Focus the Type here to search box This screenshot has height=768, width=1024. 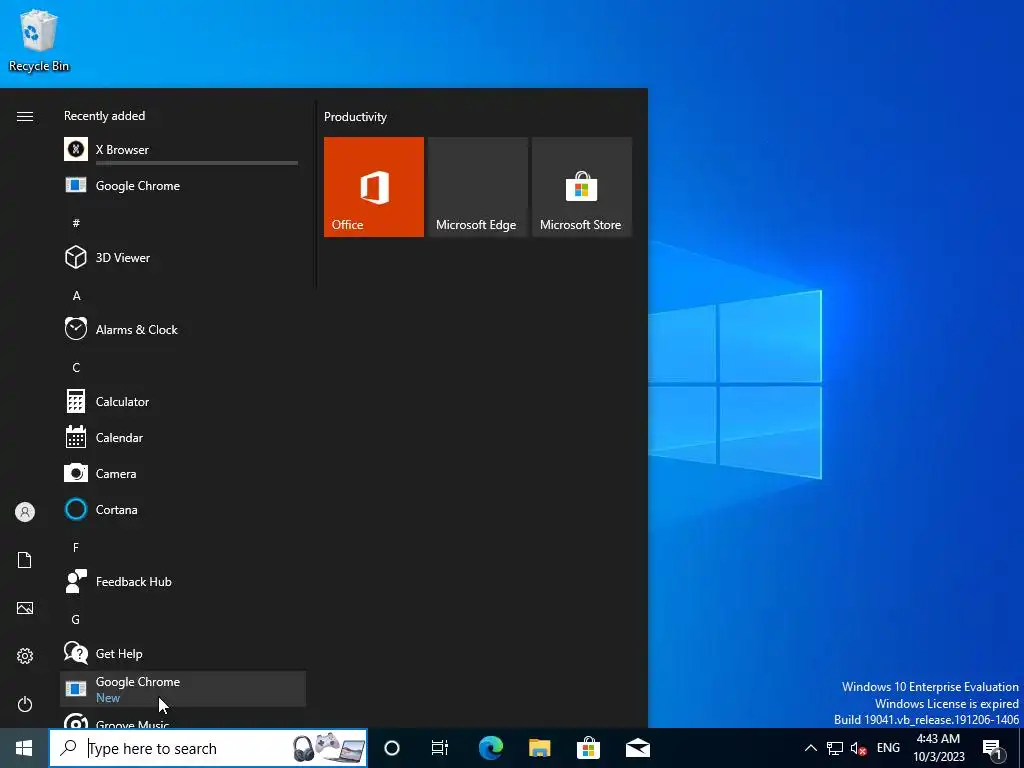click(208, 748)
